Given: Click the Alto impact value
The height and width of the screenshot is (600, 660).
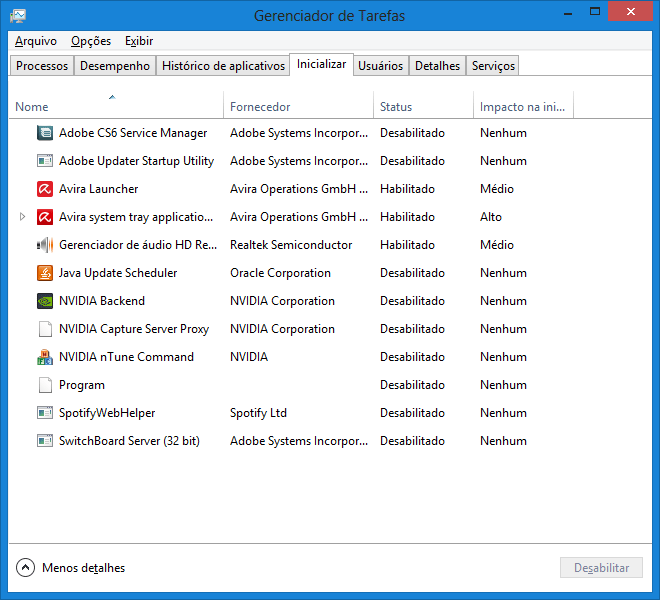Looking at the screenshot, I should [491, 217].
